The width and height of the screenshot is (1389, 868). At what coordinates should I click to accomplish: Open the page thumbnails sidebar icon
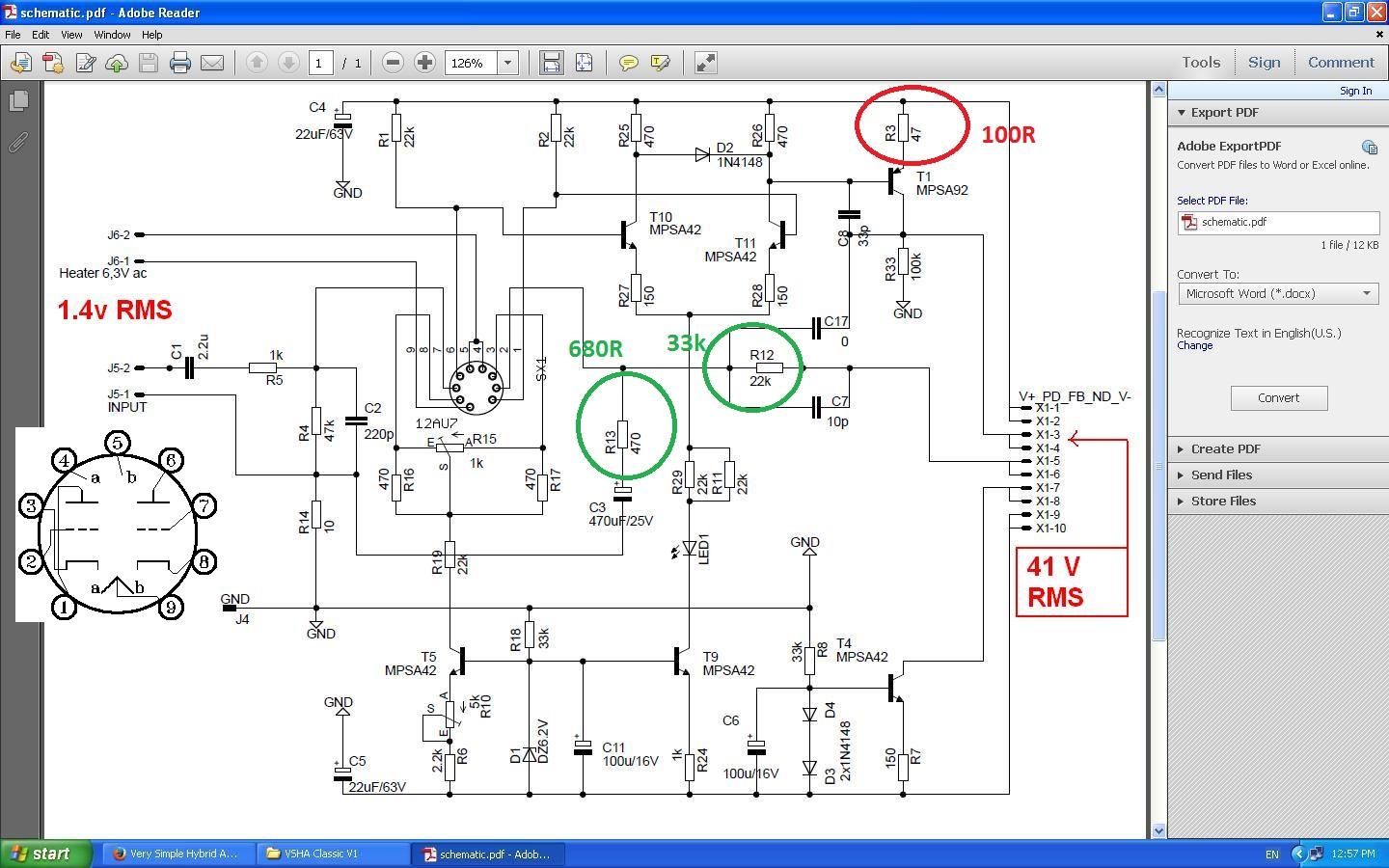pos(17,100)
